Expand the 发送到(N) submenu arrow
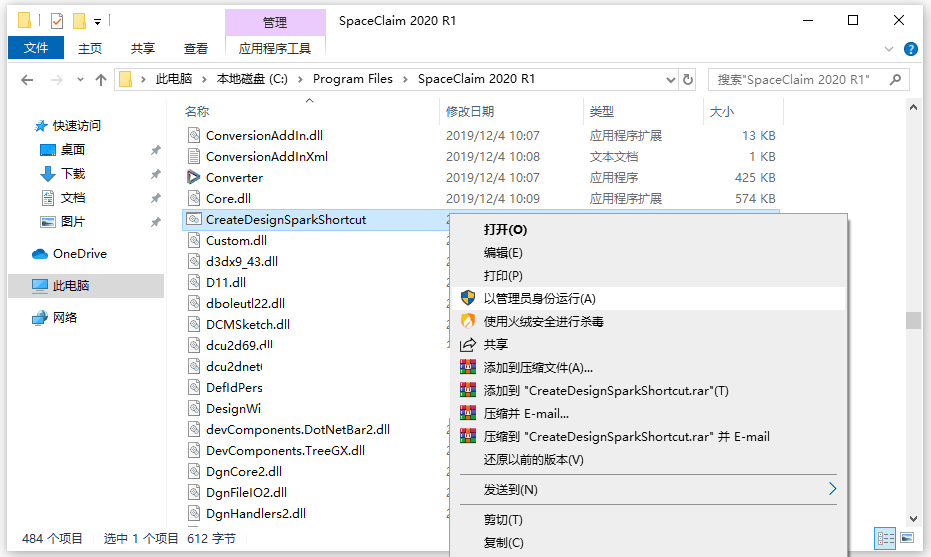Viewport: 931px width, 557px height. (x=832, y=489)
